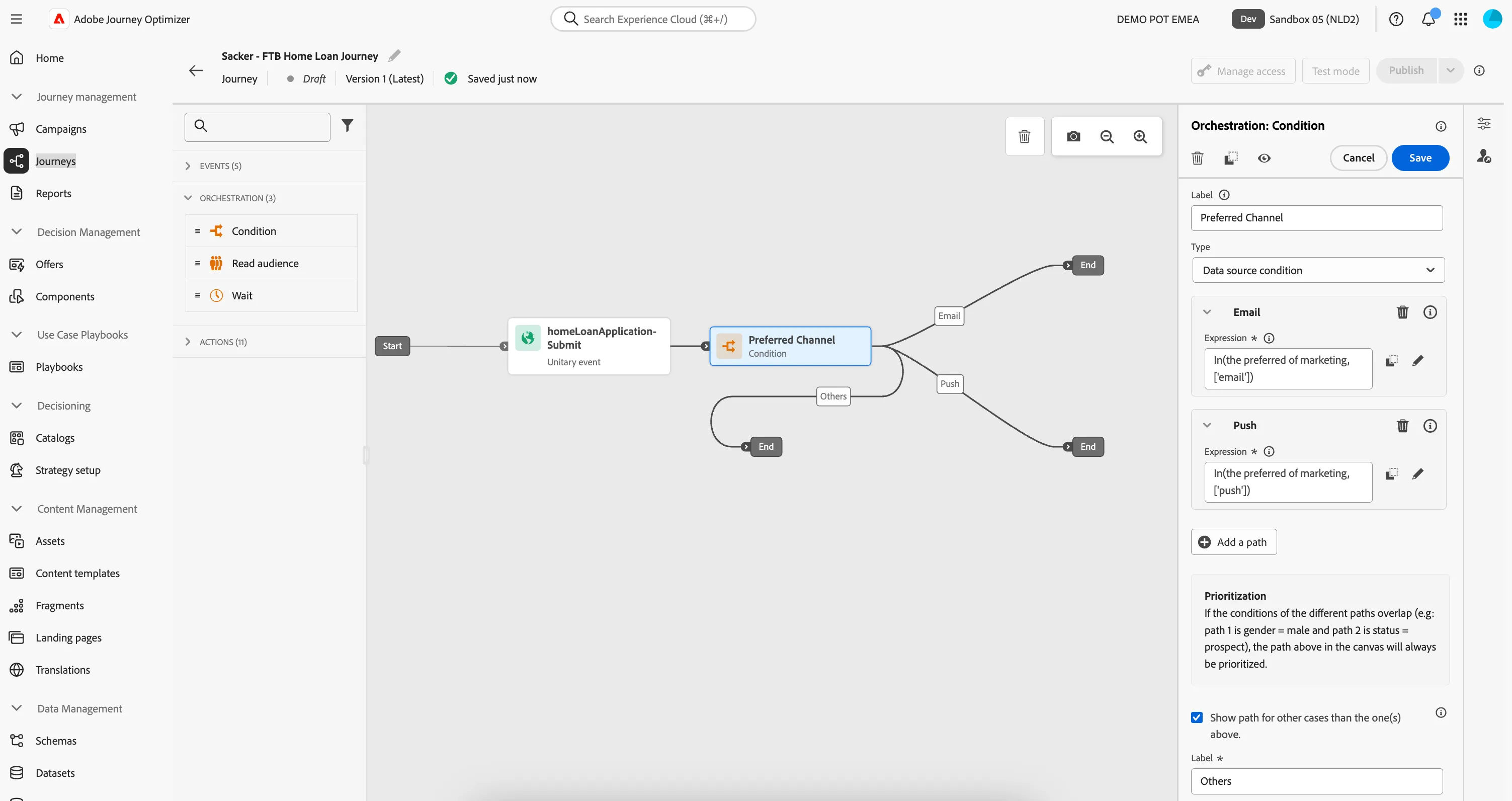The image size is (1512, 801).
Task: Open the filter icon in palette
Action: tap(348, 125)
